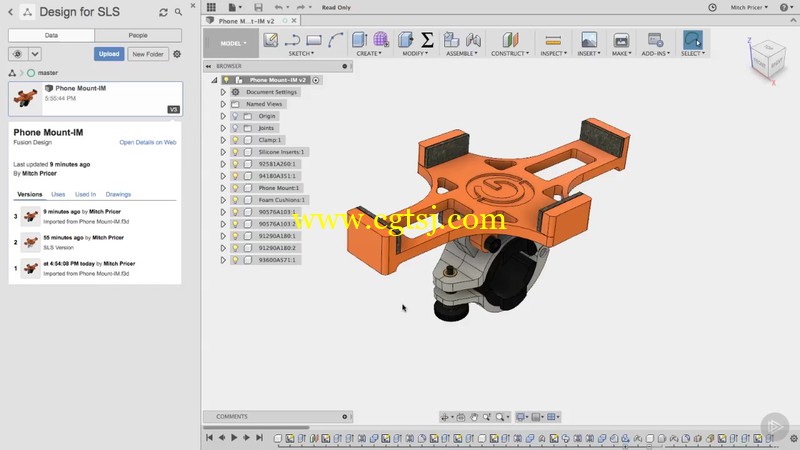Activate the Extrude tool in Create
Screen dimensions: 800x450
(359, 40)
